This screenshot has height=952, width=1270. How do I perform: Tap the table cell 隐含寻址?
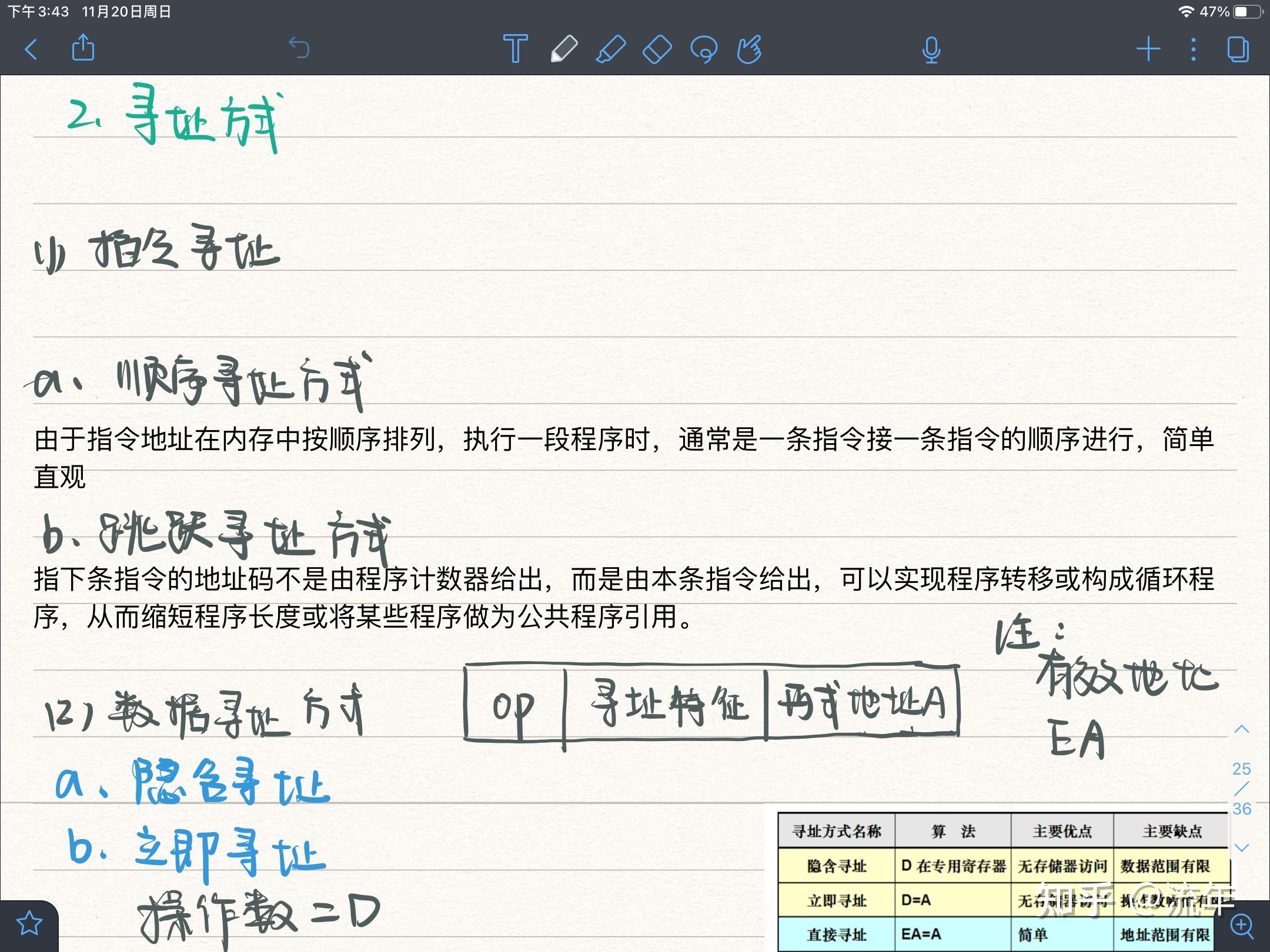click(x=836, y=866)
